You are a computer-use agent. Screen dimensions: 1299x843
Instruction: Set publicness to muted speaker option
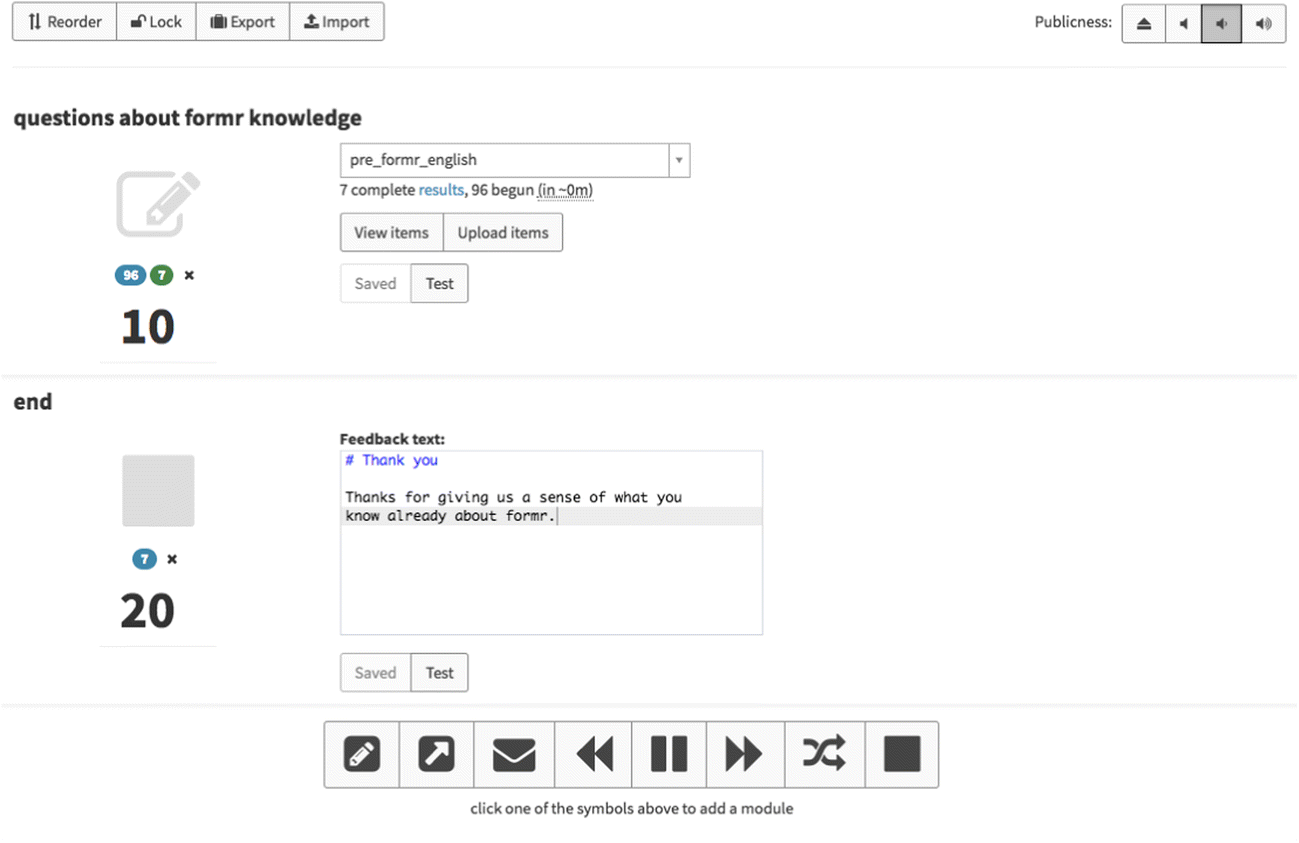[x=1183, y=24]
